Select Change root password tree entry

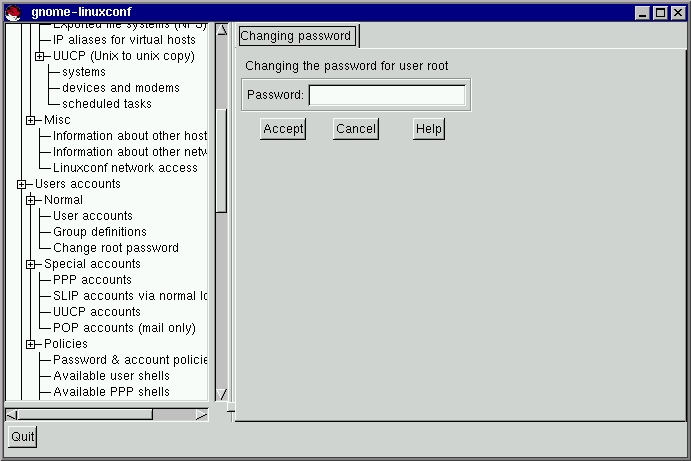point(115,248)
